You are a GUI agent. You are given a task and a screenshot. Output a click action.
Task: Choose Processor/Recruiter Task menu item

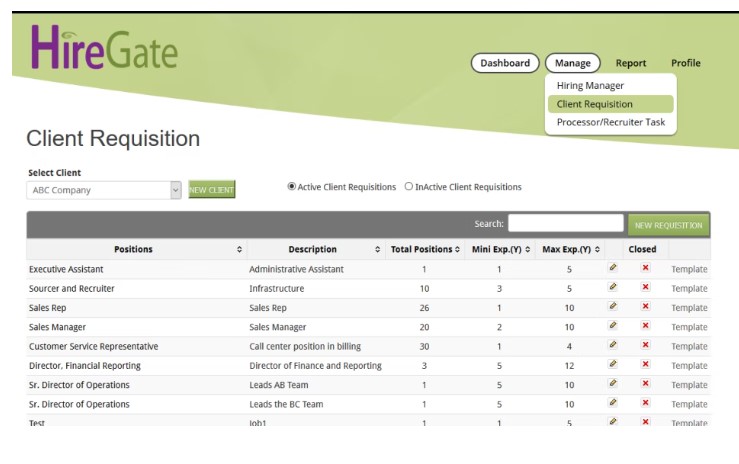point(610,122)
